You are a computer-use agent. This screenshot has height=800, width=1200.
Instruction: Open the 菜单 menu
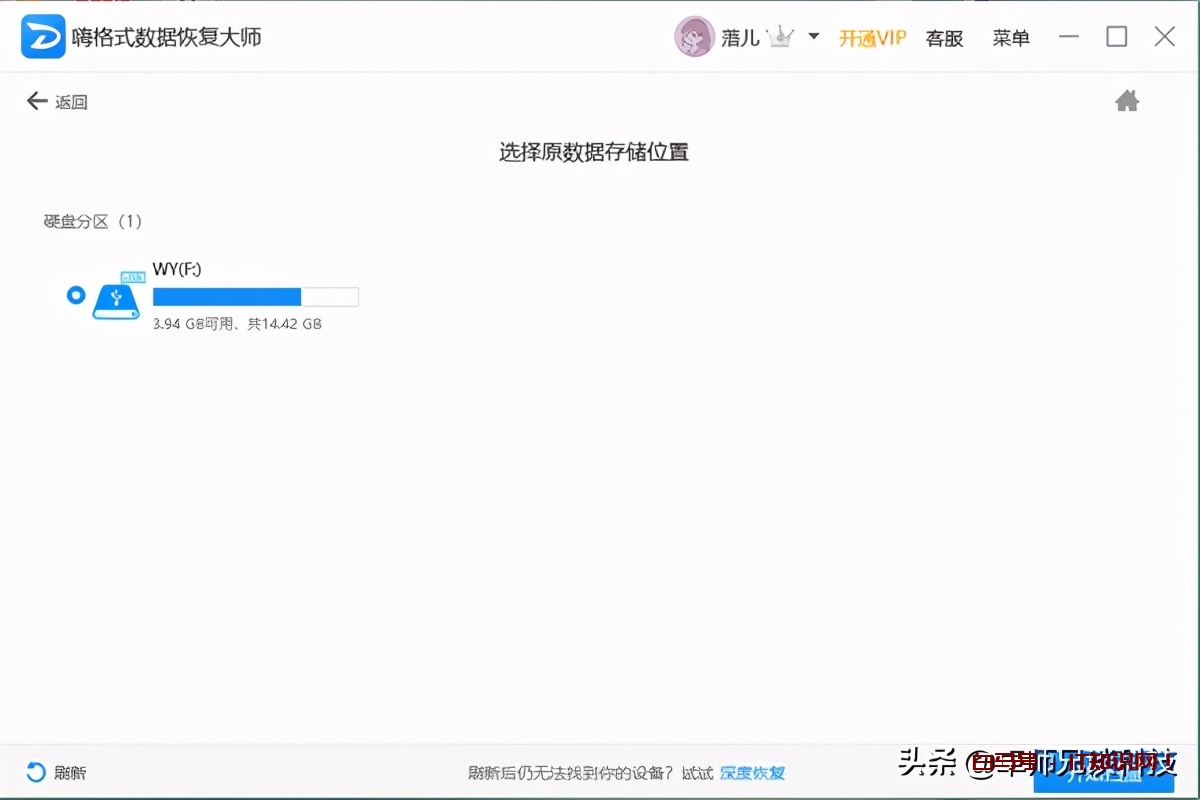1010,37
